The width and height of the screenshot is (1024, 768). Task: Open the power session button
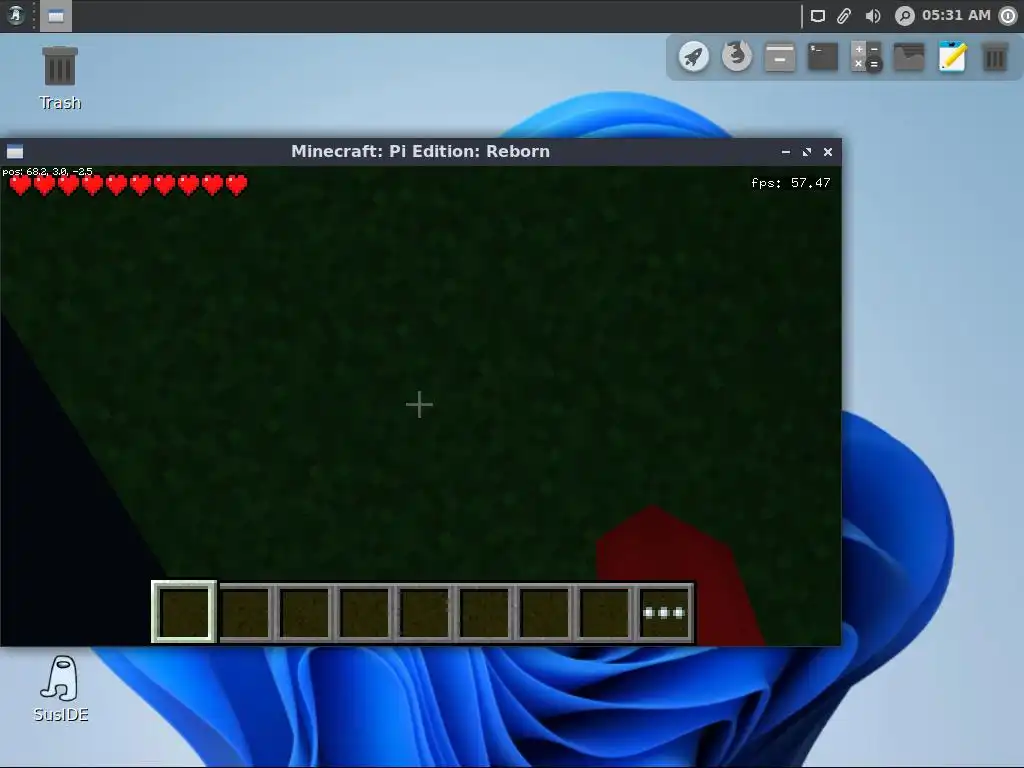tap(1008, 16)
